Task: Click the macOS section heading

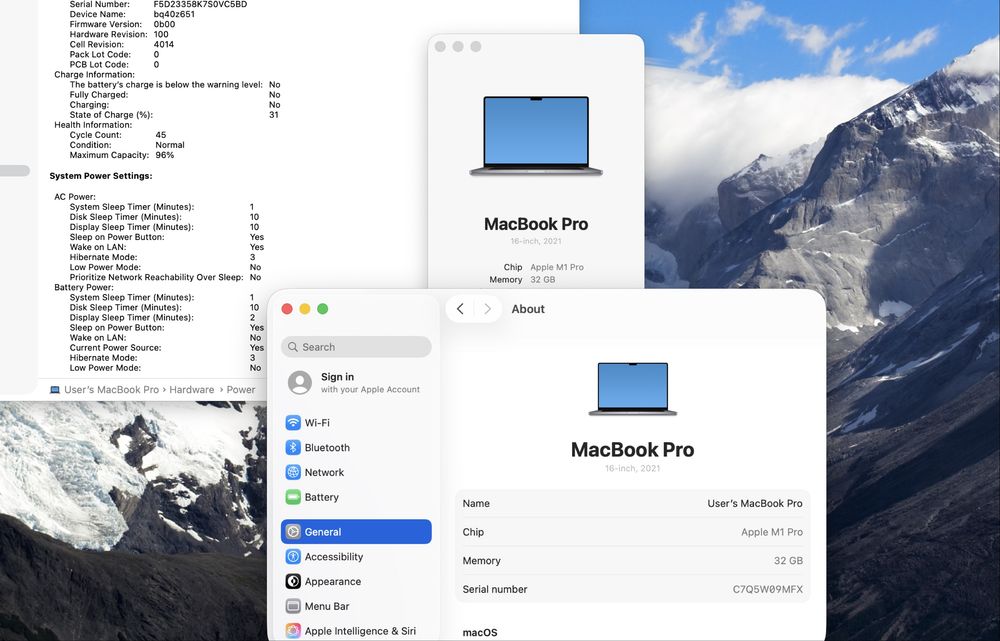Action: pos(480,633)
